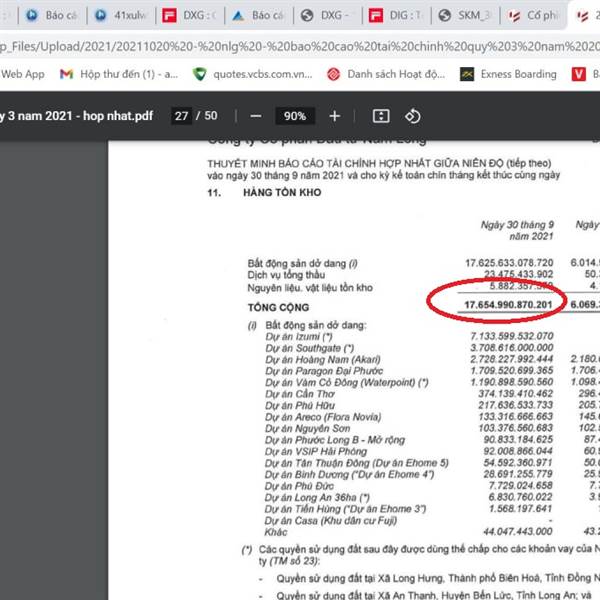Click 'Dự án Long An 36ha (*)' row

(x=317, y=497)
